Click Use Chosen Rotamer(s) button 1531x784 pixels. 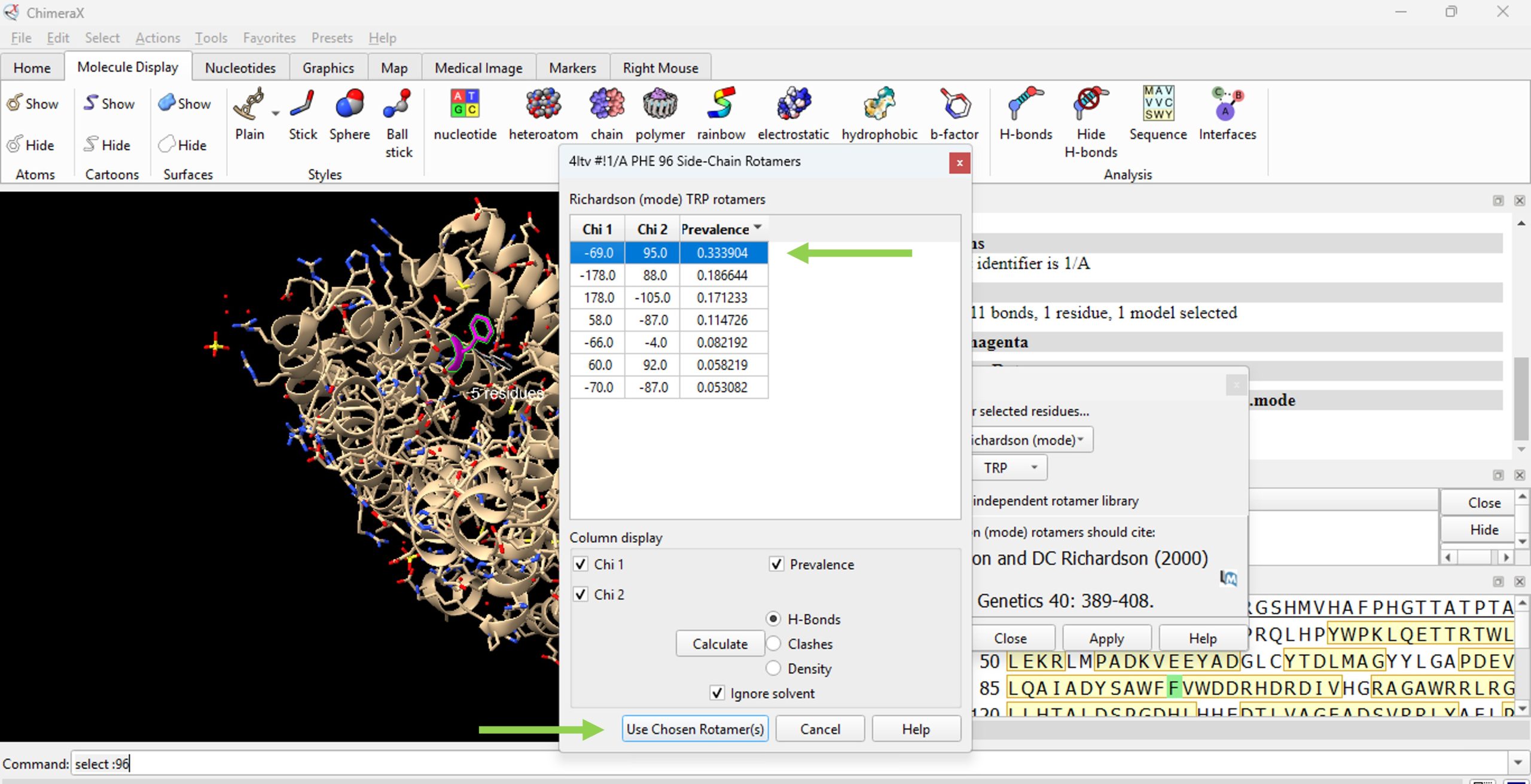click(x=695, y=729)
